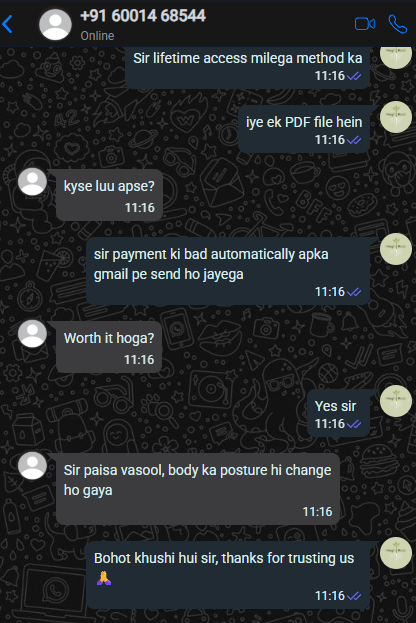Select the 'paisa vasool' posture message
The width and height of the screenshot is (416, 623).
[x=198, y=489]
